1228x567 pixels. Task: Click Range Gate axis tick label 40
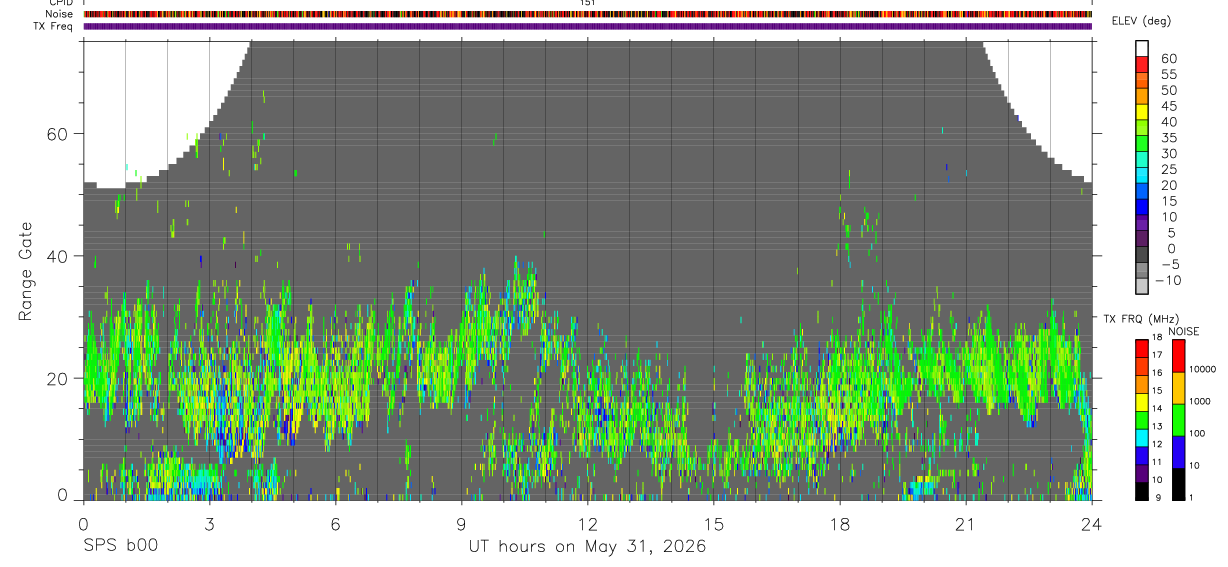click(59, 256)
